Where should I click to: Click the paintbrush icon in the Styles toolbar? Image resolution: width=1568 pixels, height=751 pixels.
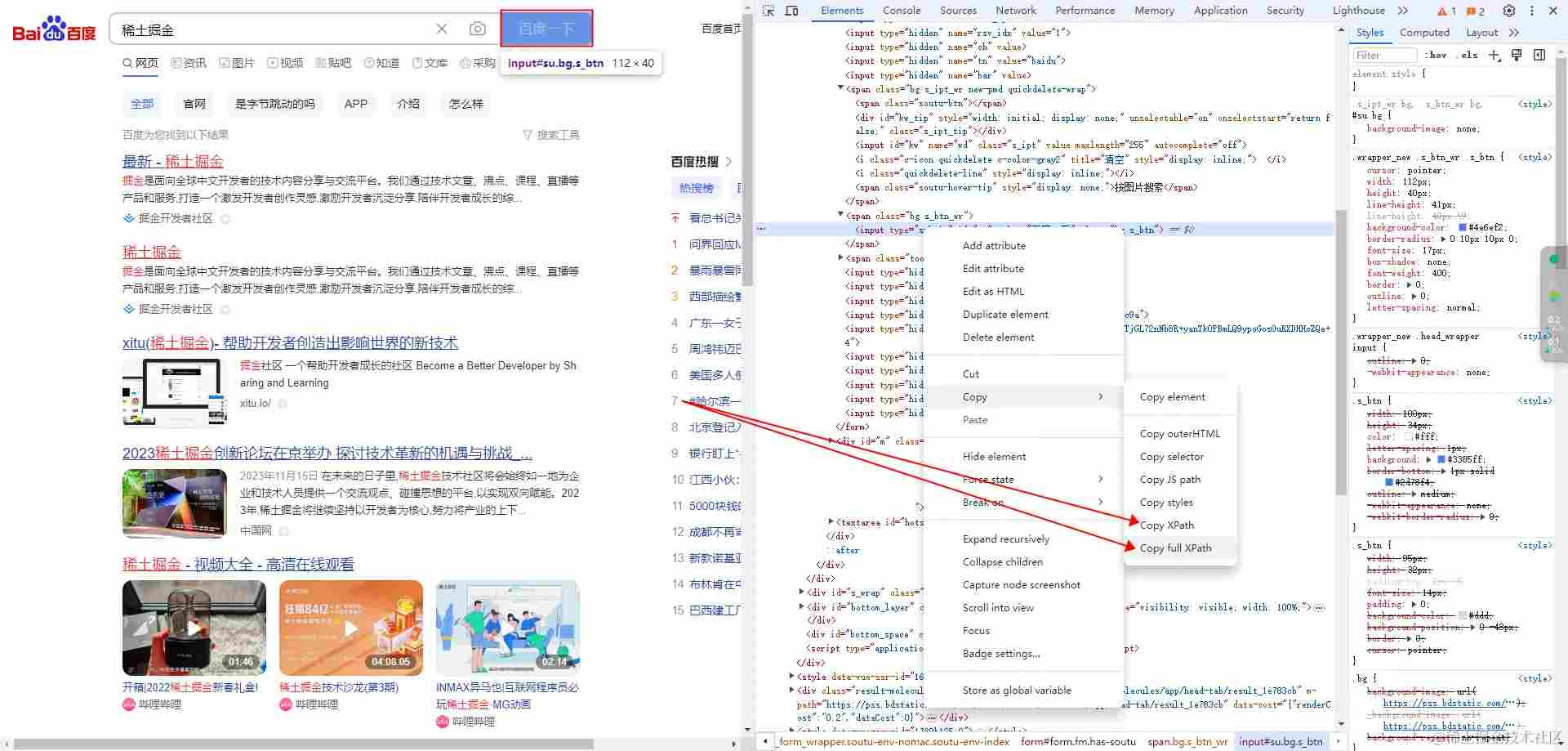(x=1517, y=55)
